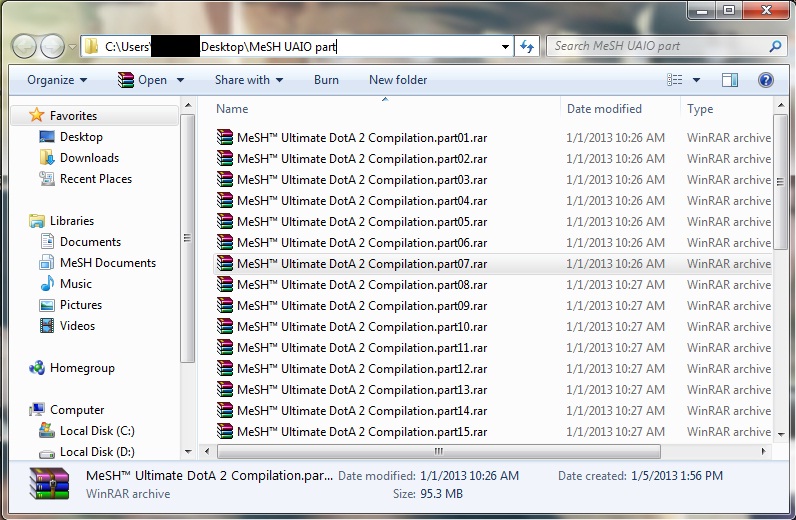Select Local Disk (D:)

coord(97,451)
